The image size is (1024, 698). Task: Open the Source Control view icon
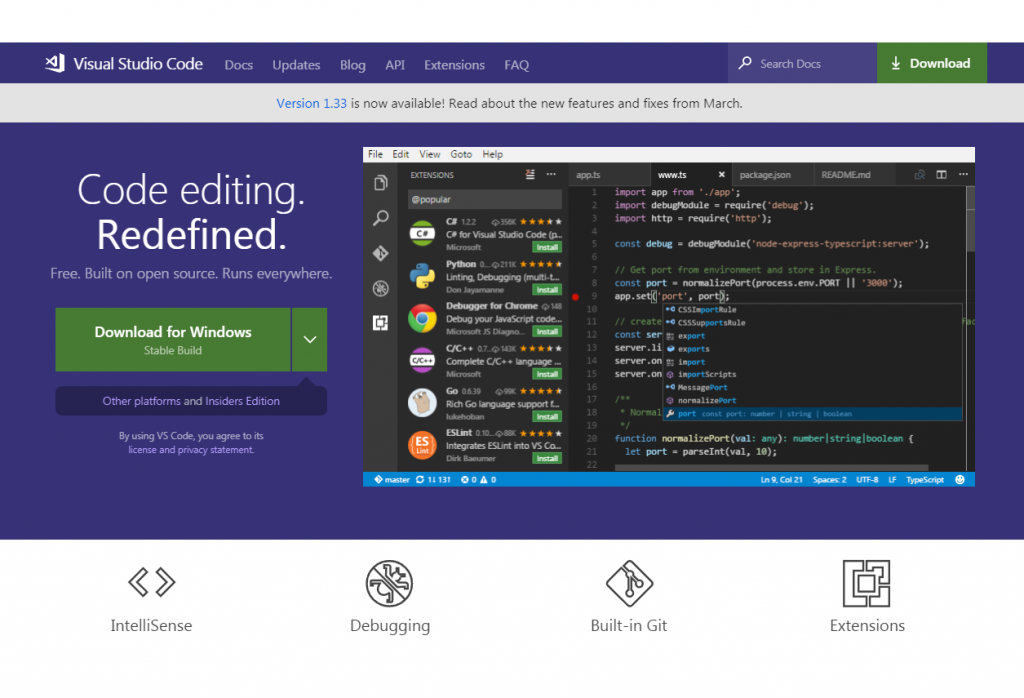click(381, 252)
